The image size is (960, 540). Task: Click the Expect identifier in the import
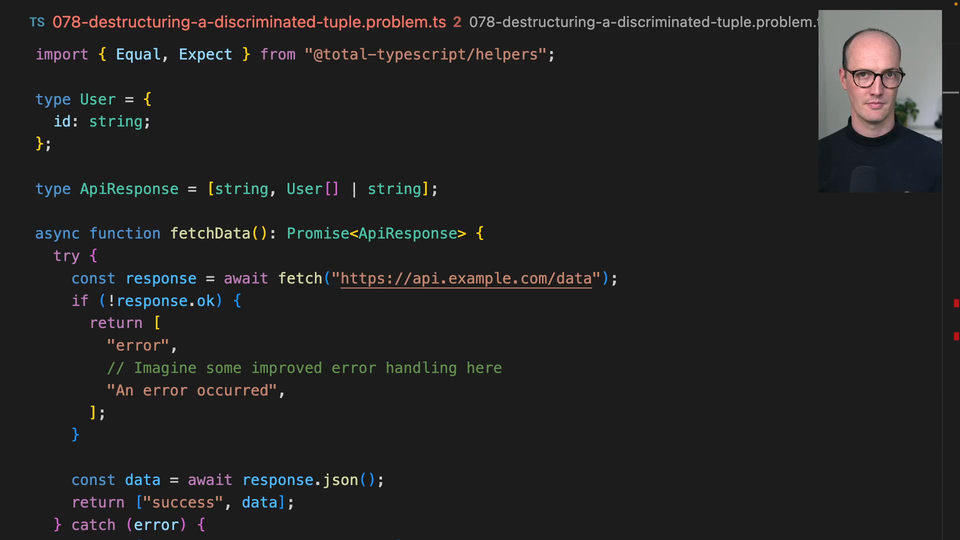click(205, 54)
